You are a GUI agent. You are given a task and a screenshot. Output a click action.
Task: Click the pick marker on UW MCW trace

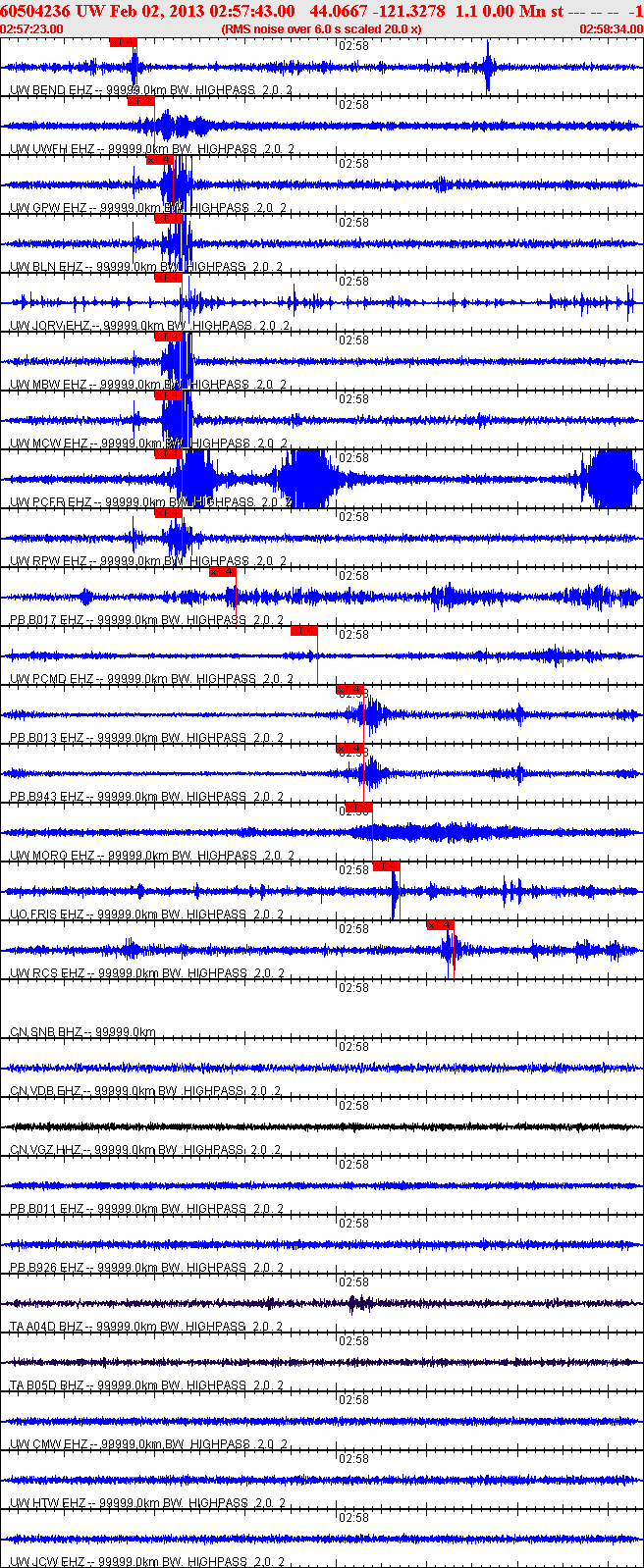click(x=169, y=395)
